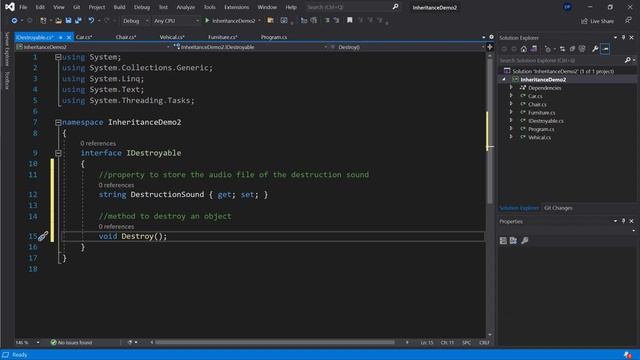Expand Dependencies node in Solution Explorer
Viewport: 640px width, 360px height.
[x=511, y=88]
